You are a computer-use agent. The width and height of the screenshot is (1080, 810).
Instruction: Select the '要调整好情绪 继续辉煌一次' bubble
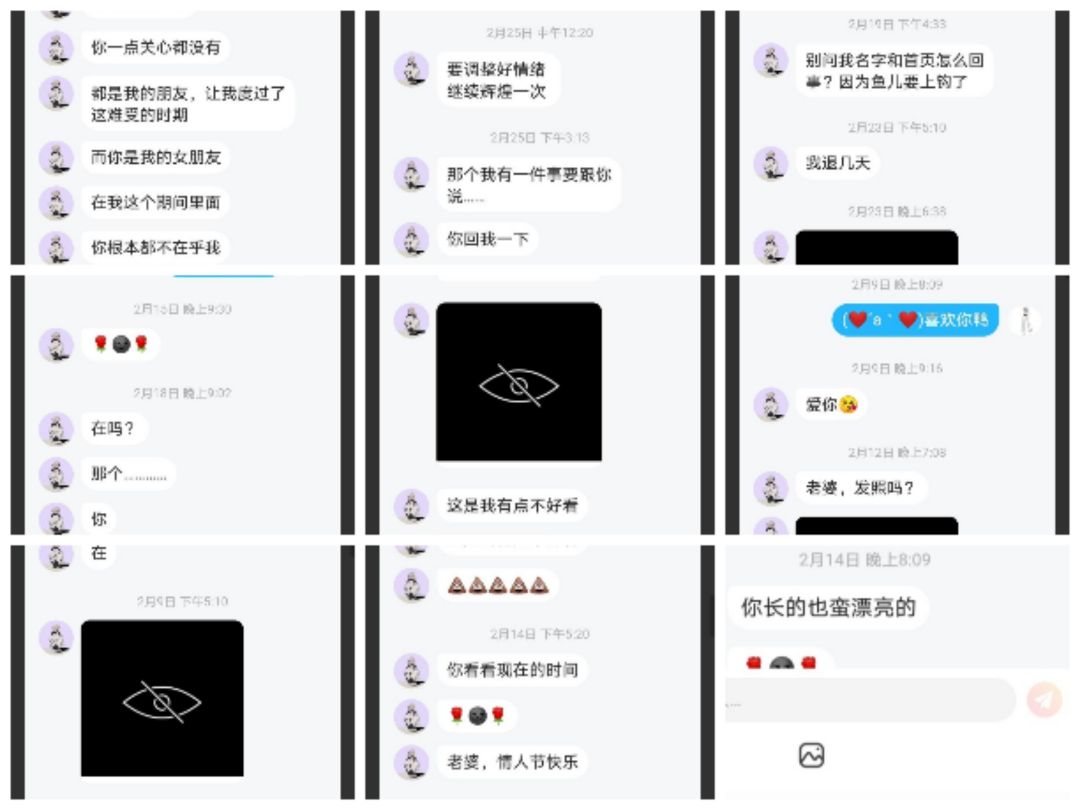pyautogui.click(x=497, y=80)
